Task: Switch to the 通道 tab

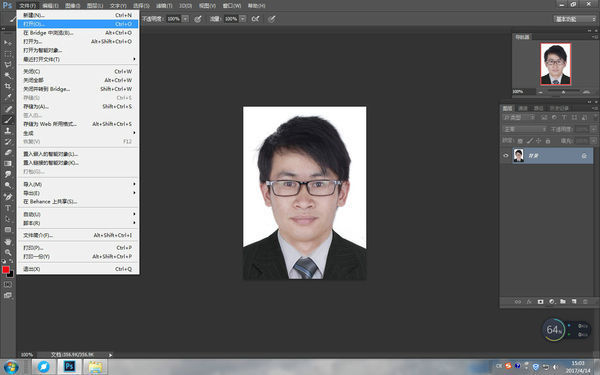Action: tap(523, 108)
